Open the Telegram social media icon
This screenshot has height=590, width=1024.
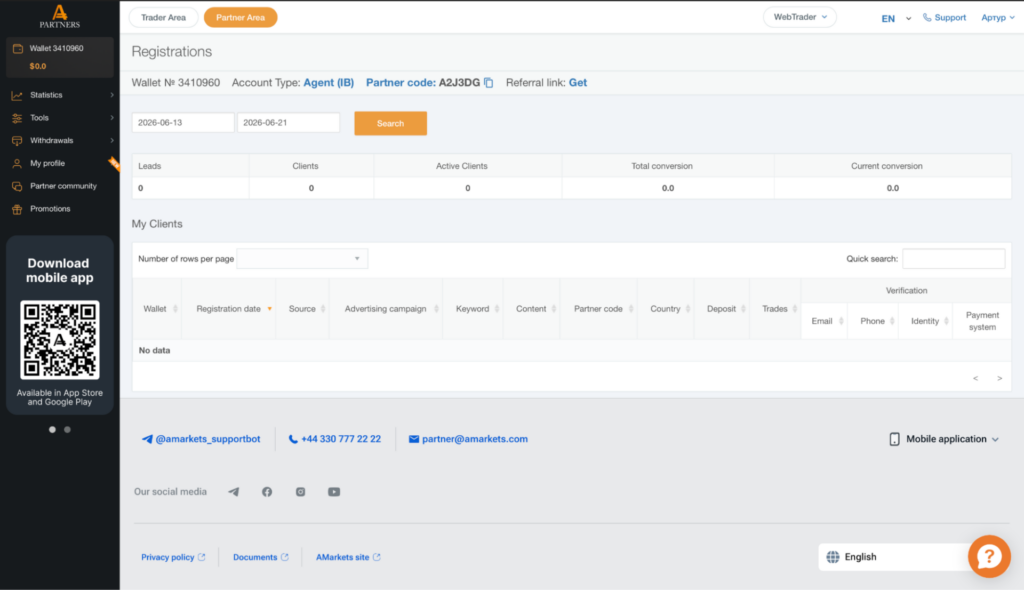(x=233, y=492)
